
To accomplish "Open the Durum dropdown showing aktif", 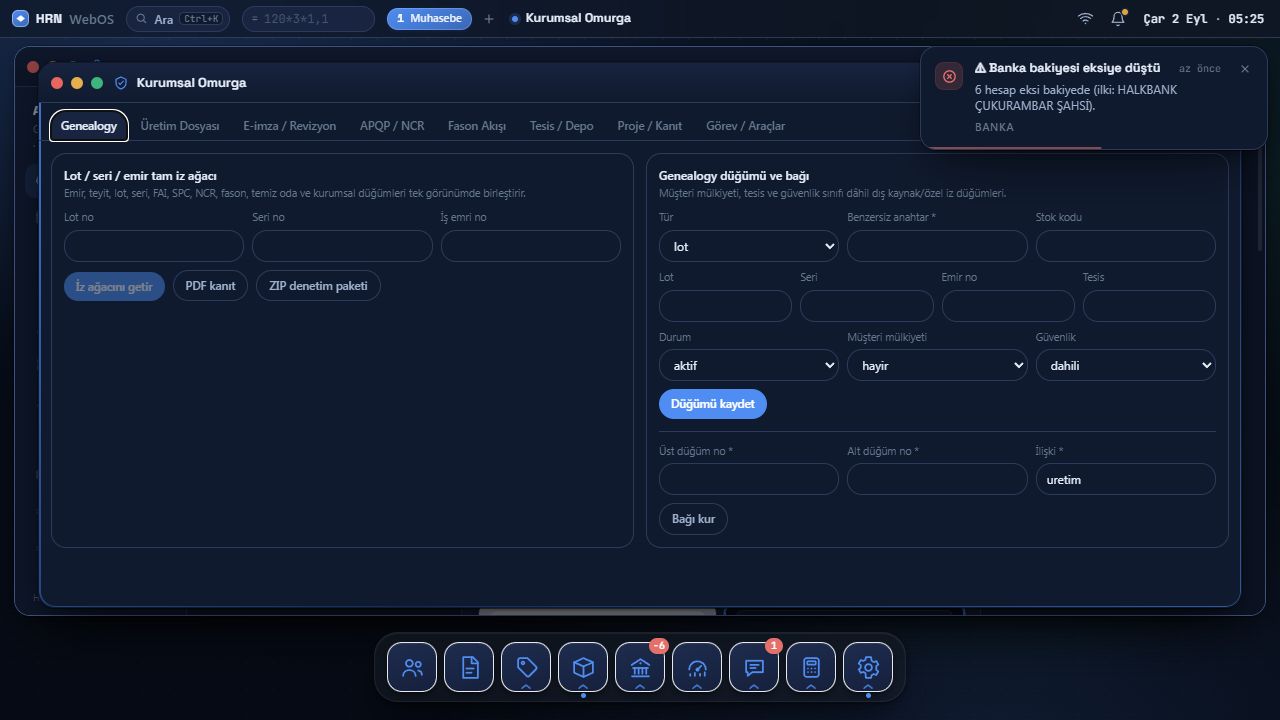I will point(749,366).
